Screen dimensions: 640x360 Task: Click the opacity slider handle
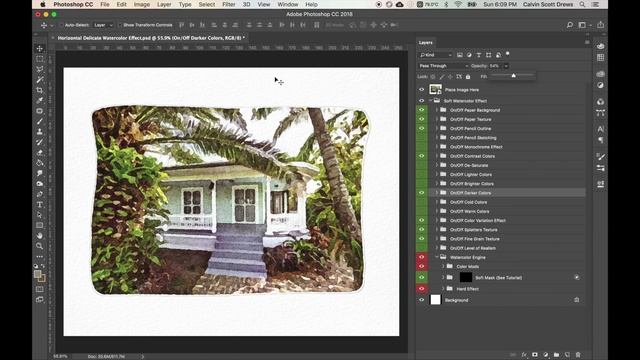click(x=513, y=76)
